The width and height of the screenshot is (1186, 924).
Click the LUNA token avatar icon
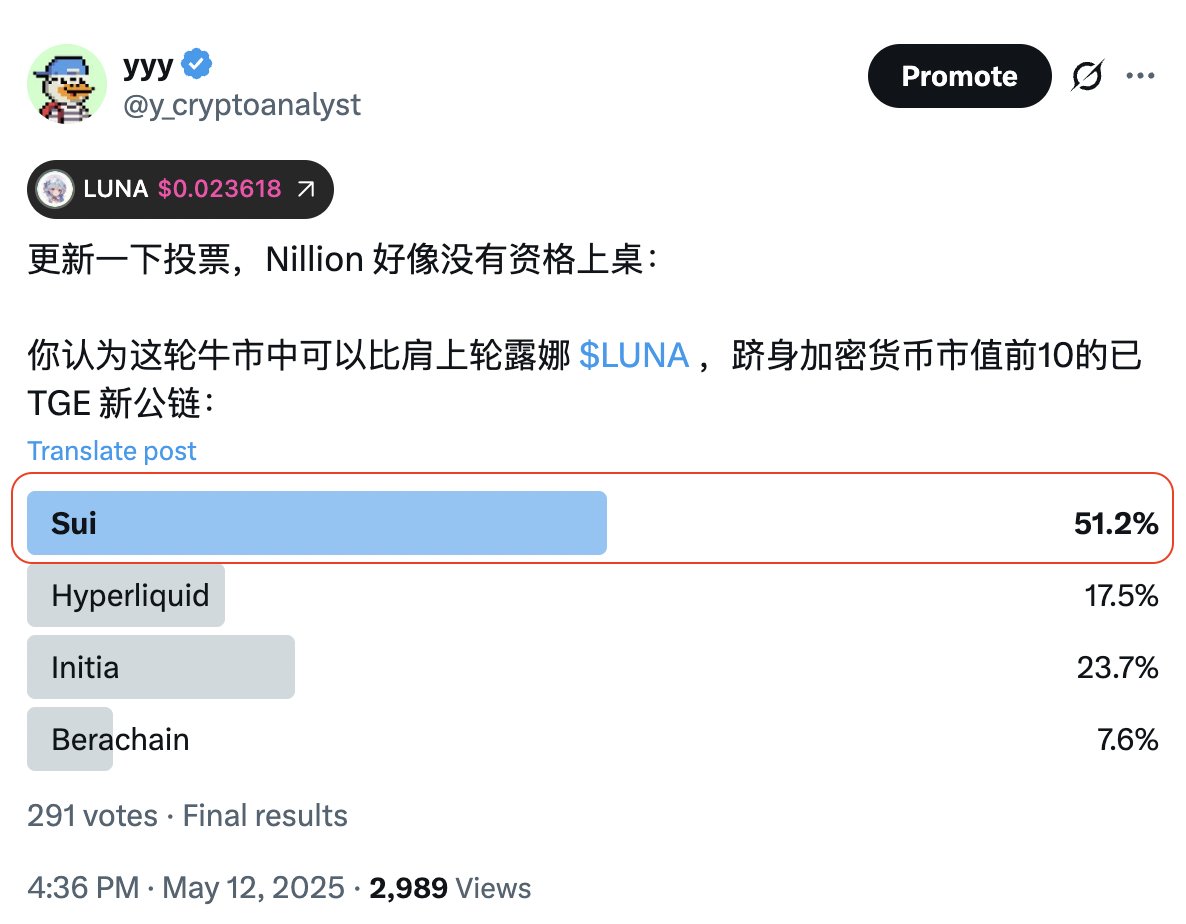[x=54, y=189]
